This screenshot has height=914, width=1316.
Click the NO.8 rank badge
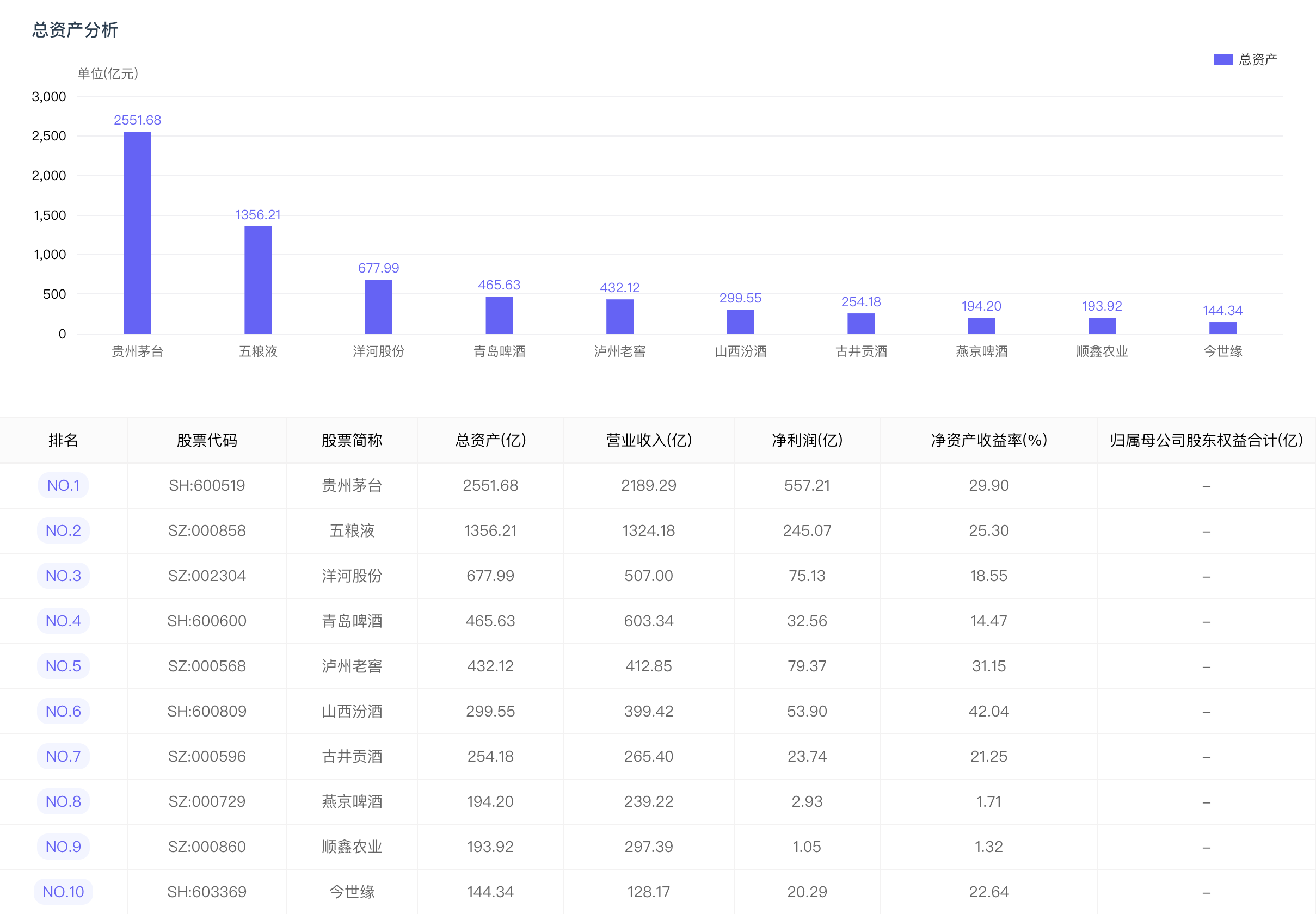pyautogui.click(x=64, y=802)
